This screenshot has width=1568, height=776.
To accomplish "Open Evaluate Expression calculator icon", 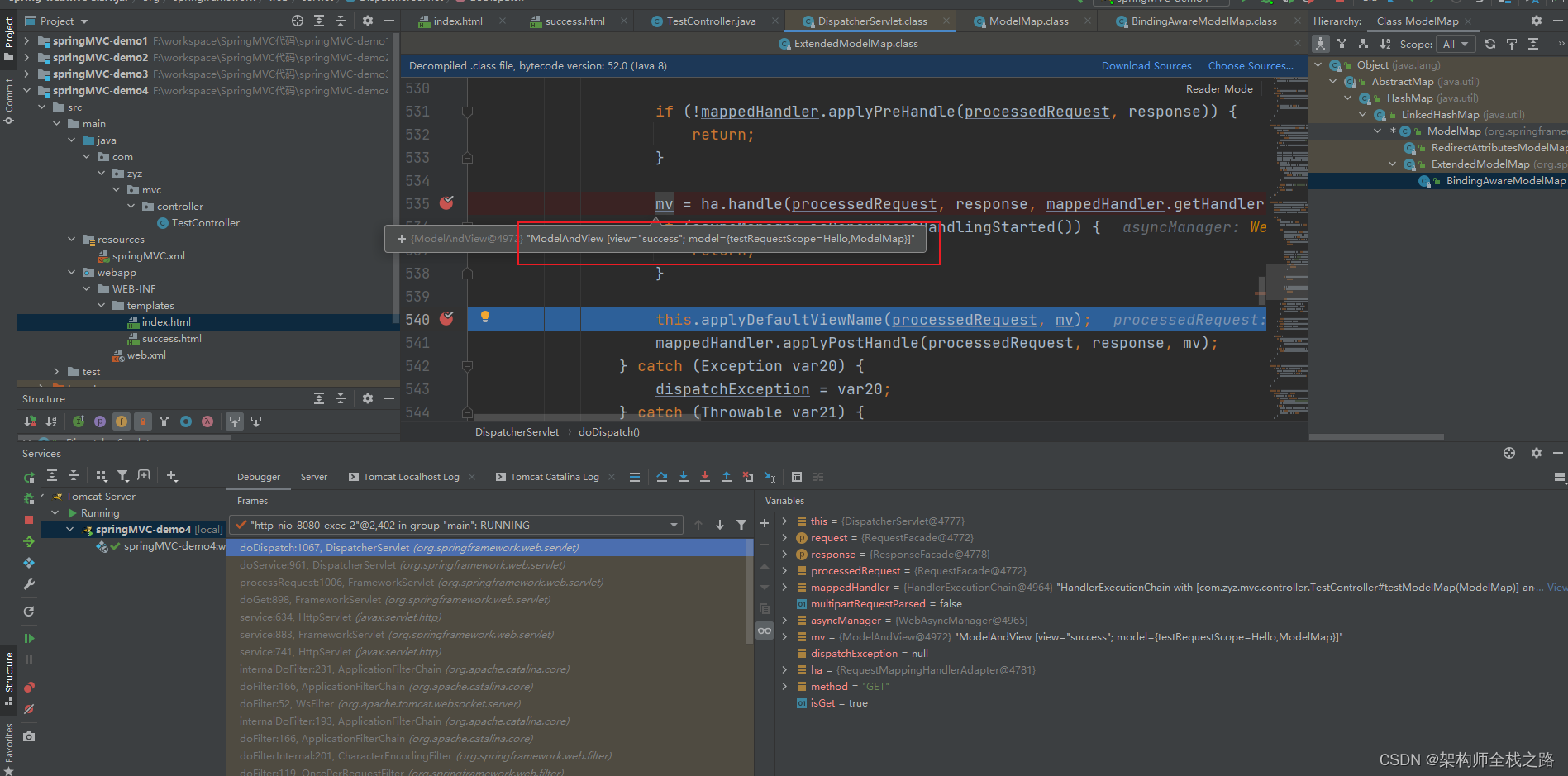I will coord(797,477).
